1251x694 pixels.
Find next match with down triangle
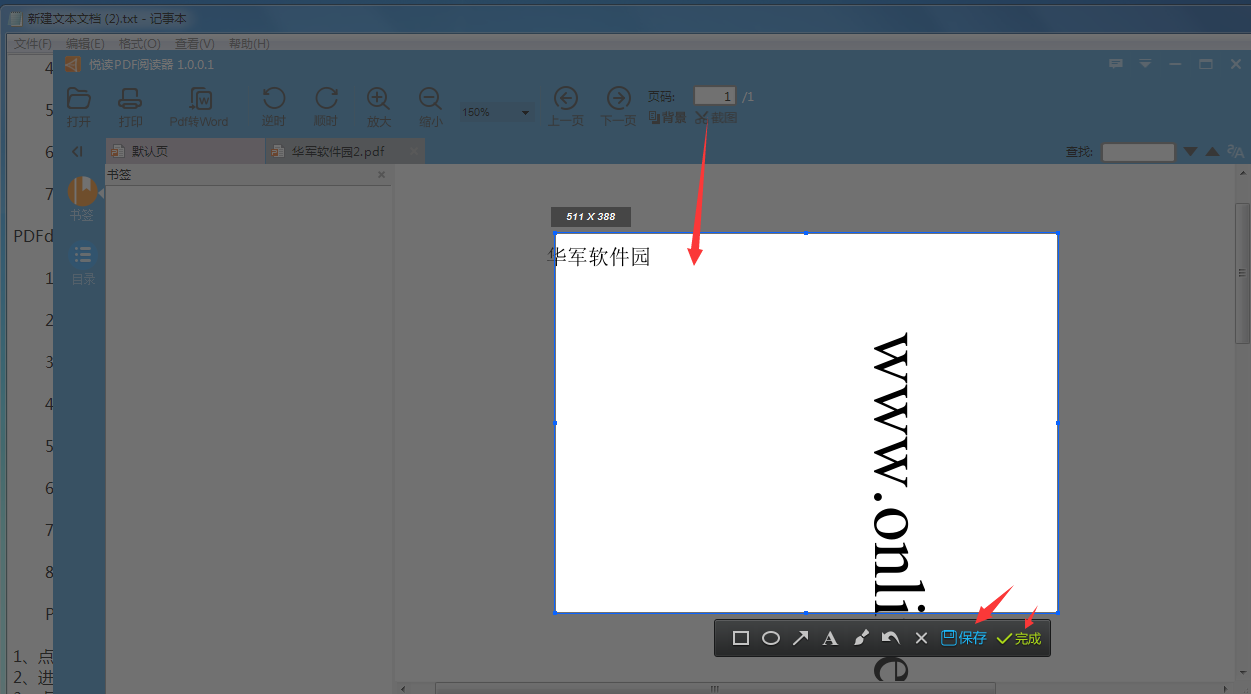pyautogui.click(x=1190, y=152)
